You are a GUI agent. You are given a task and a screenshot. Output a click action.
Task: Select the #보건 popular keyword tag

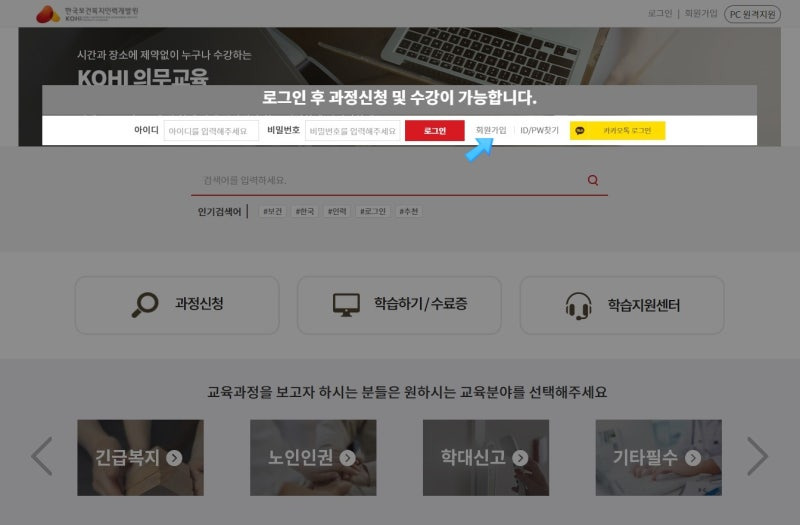pos(272,211)
